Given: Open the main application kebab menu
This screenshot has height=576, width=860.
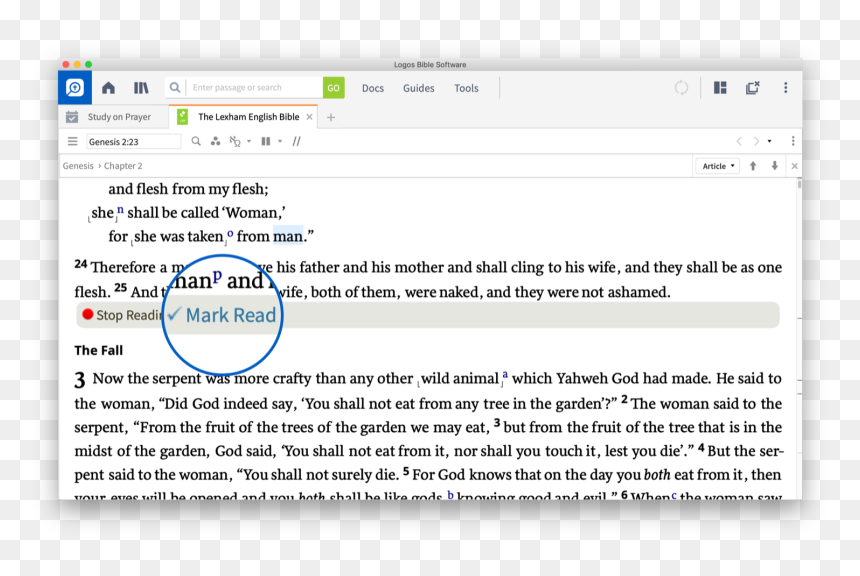Looking at the screenshot, I should point(785,88).
